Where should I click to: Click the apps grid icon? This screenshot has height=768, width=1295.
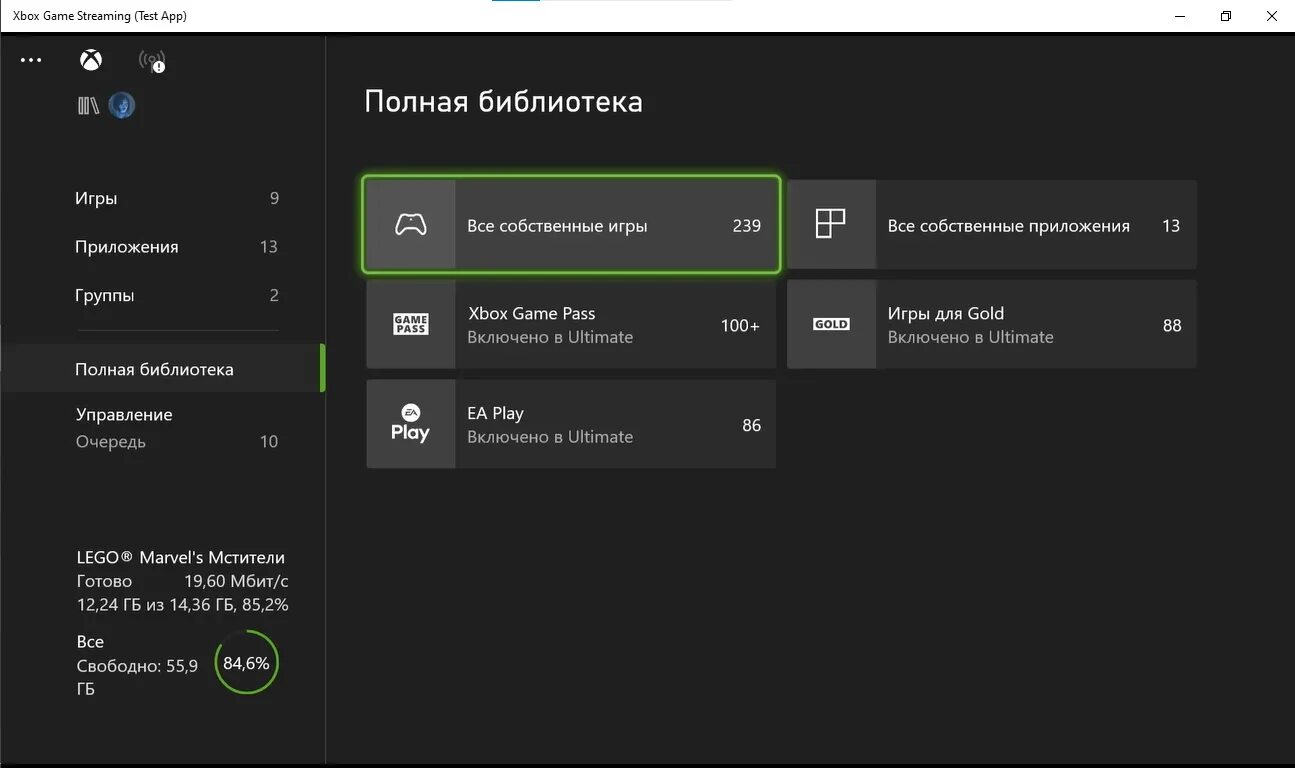831,224
